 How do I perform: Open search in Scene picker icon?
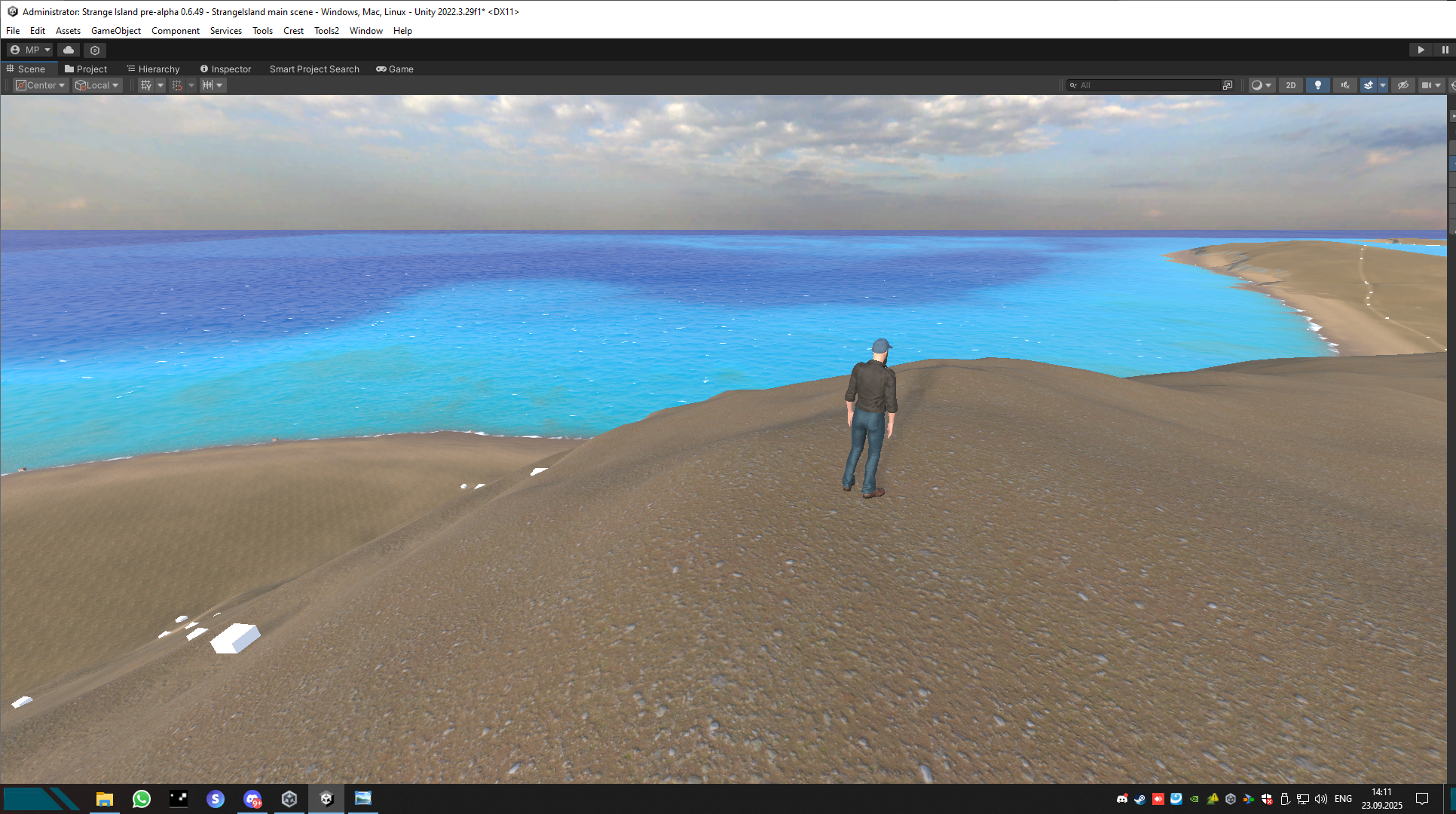(x=1228, y=85)
